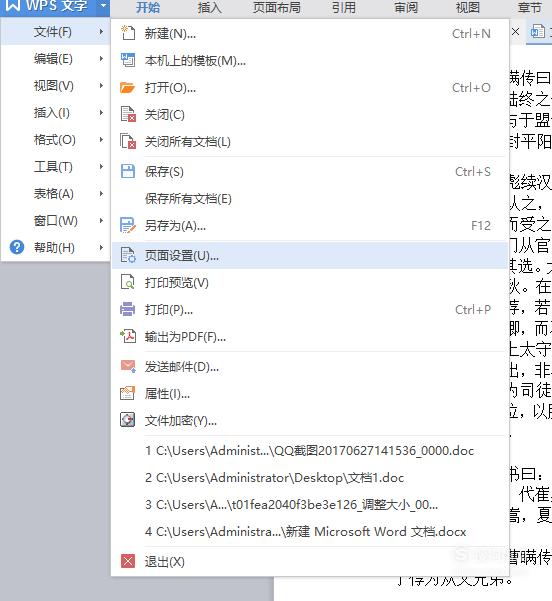Choose 保存(S) menu entry
The height and width of the screenshot is (601, 552).
pyautogui.click(x=310, y=171)
